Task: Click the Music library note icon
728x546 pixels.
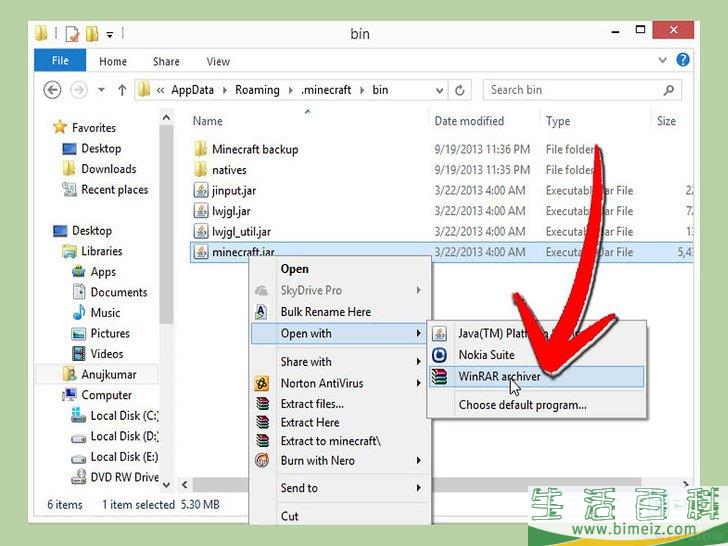Action: [x=79, y=312]
